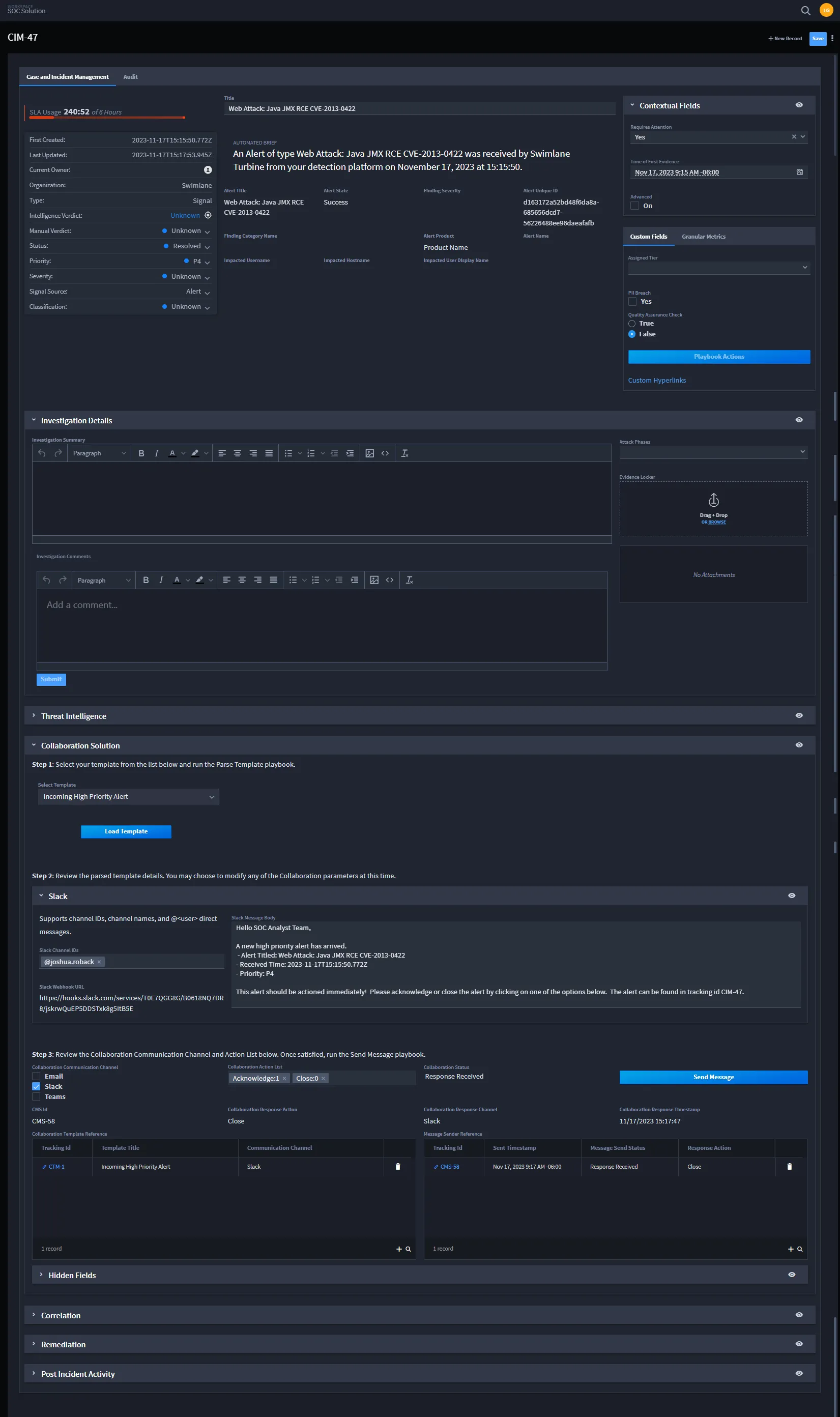Insert image in Investigation Summary editor
840x1417 pixels.
click(369, 453)
